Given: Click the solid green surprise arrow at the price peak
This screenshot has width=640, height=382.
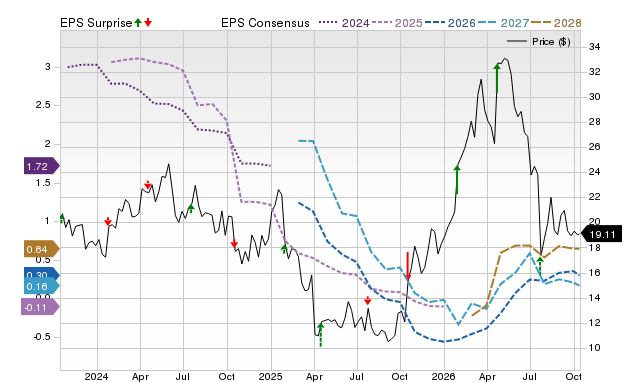Looking at the screenshot, I should tap(497, 78).
